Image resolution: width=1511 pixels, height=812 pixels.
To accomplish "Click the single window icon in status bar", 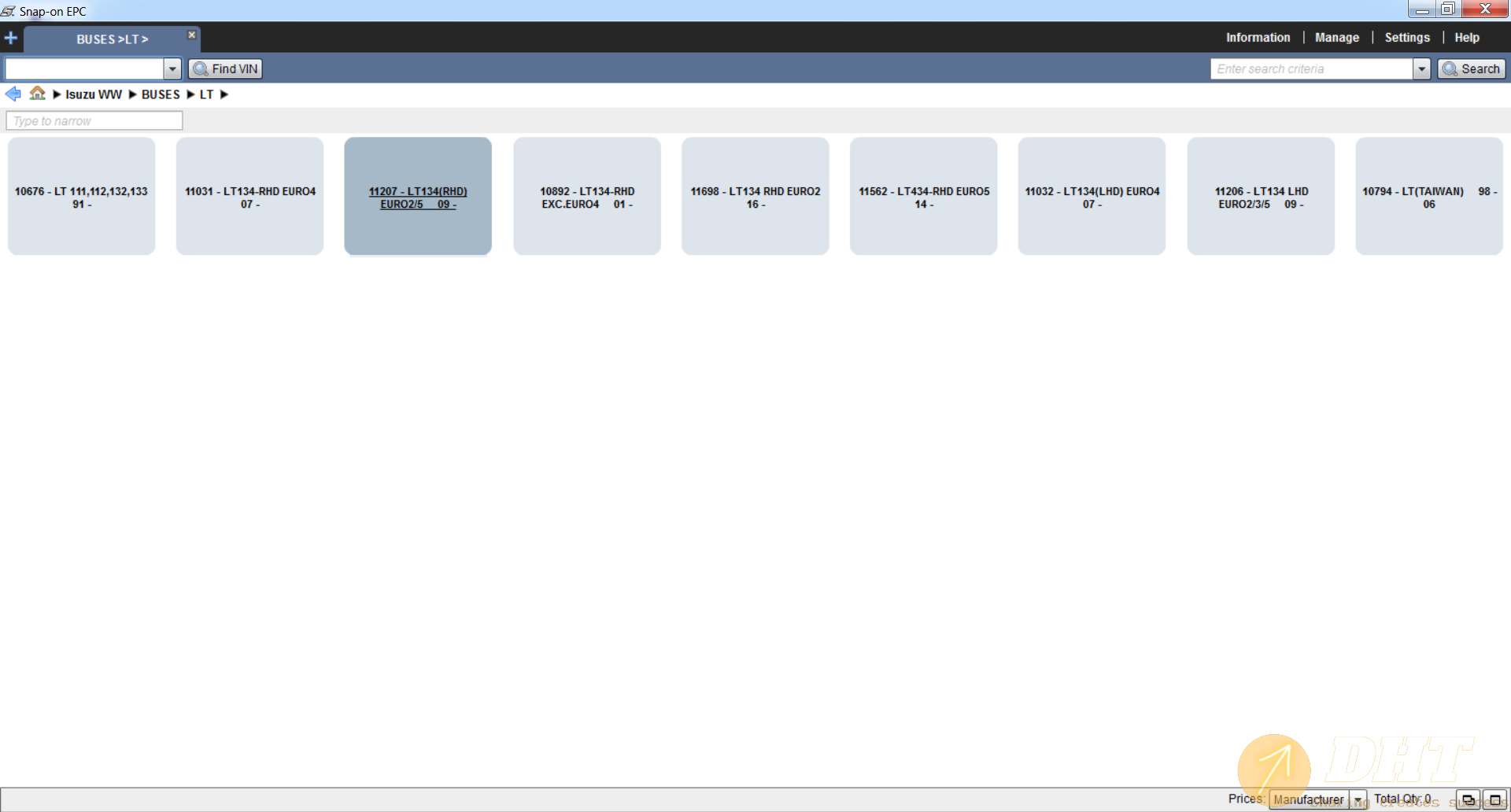I will (1495, 799).
